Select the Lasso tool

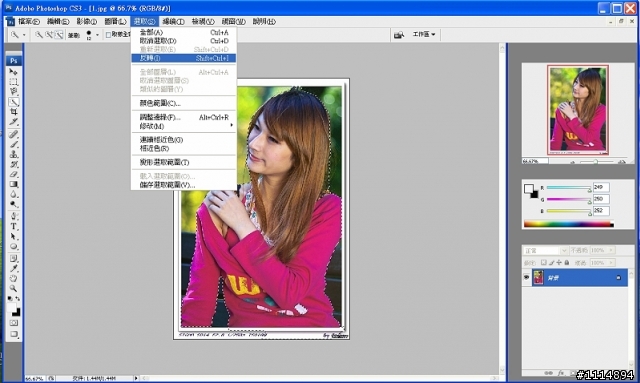click(x=13, y=91)
